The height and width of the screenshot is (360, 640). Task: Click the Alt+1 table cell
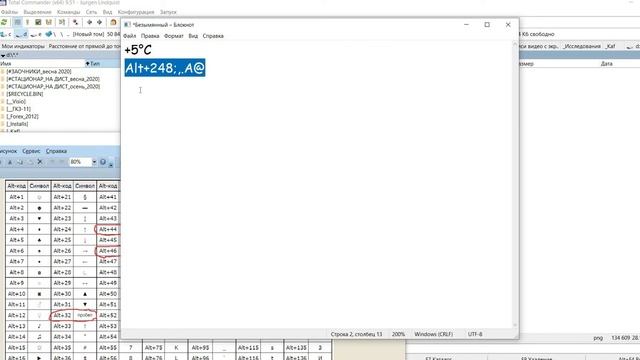tap(17, 197)
